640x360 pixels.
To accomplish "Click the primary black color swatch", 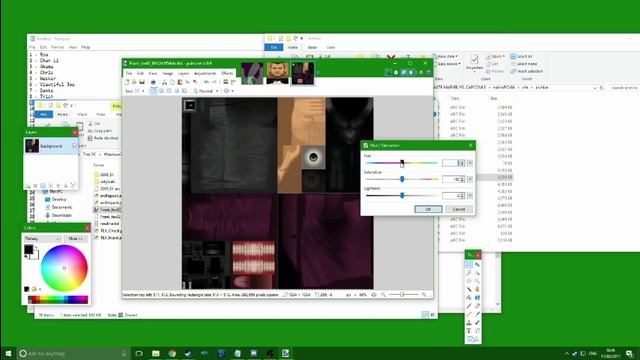I will point(28,249).
